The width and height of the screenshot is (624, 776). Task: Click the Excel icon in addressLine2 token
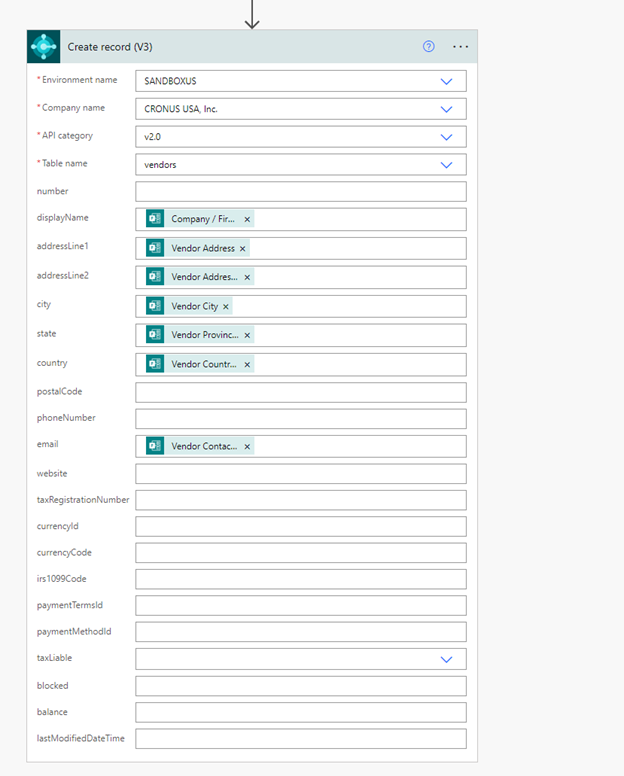tap(155, 277)
